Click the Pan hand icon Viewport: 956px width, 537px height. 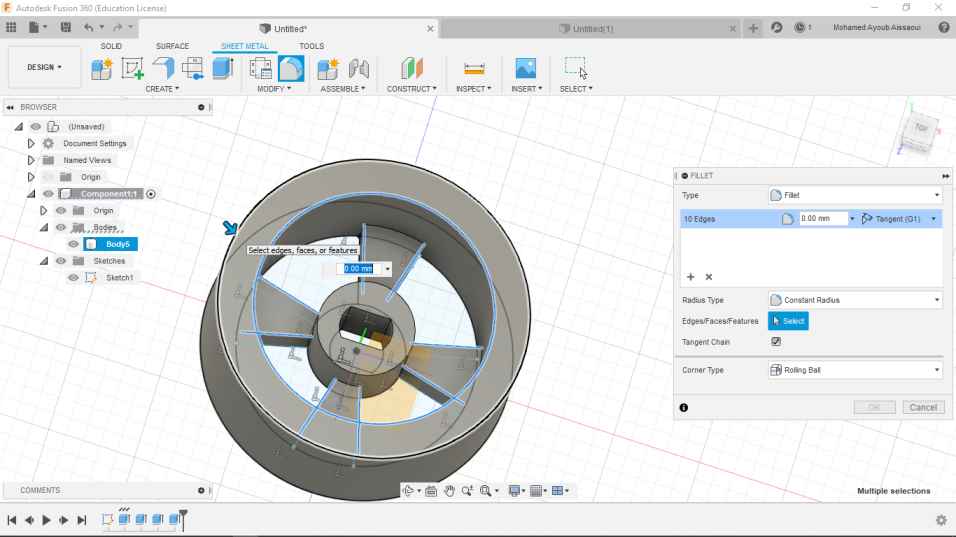(x=449, y=491)
